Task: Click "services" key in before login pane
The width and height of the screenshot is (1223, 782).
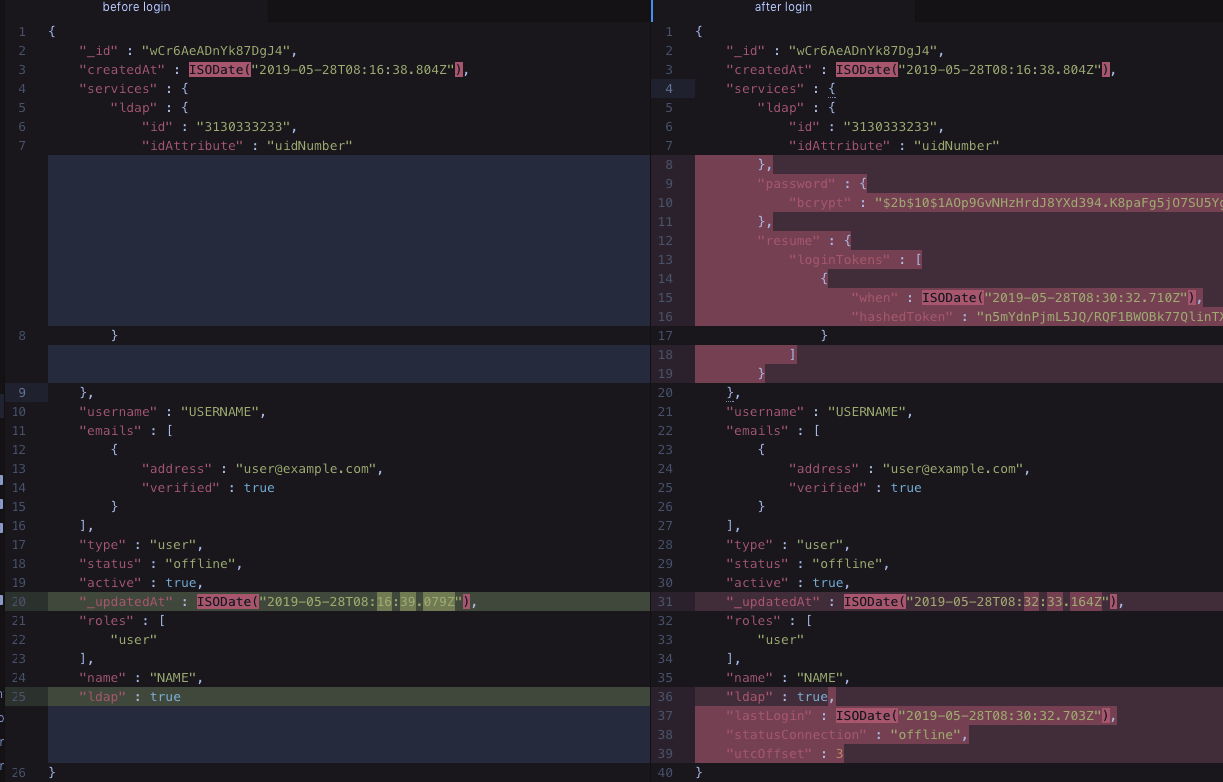Action: [x=118, y=89]
